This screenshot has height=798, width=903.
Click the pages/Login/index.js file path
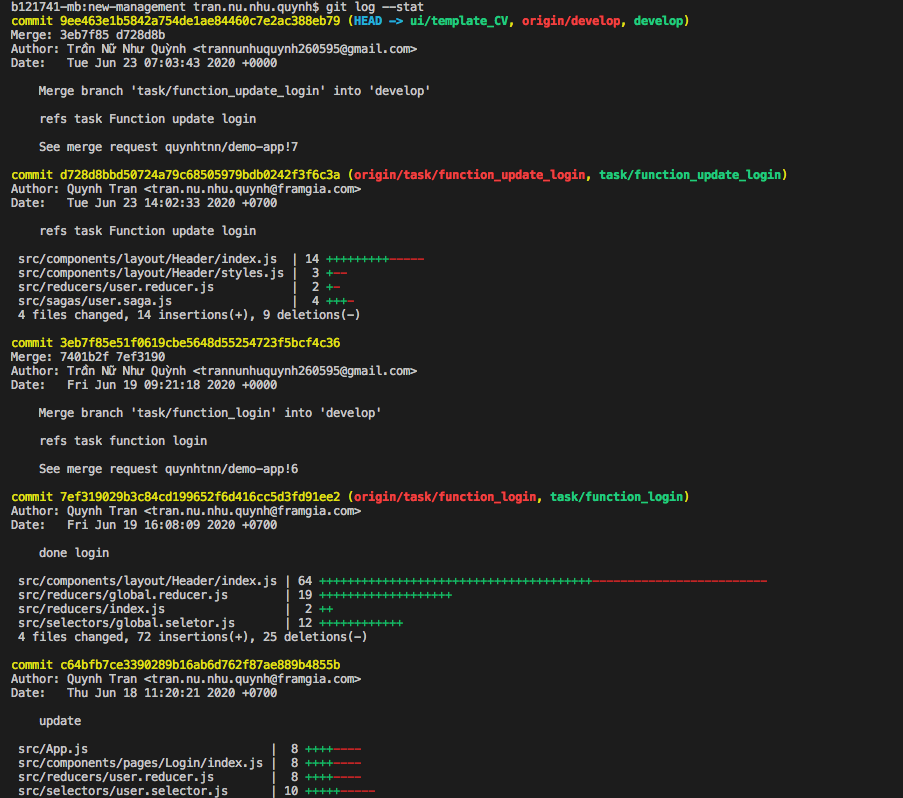pos(141,762)
